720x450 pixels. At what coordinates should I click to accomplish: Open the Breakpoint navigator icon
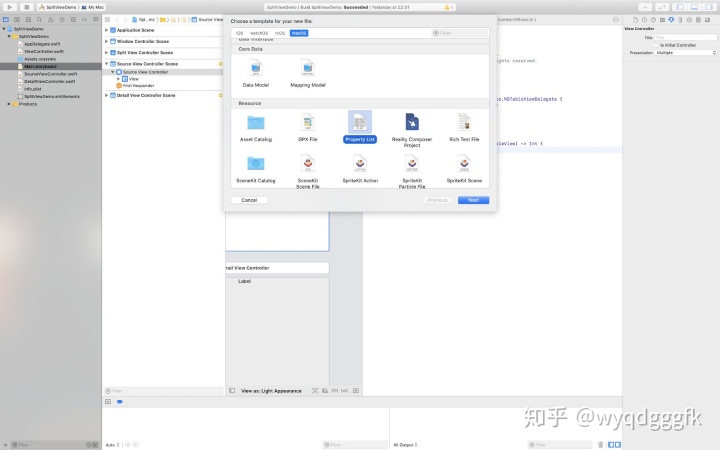84,20
